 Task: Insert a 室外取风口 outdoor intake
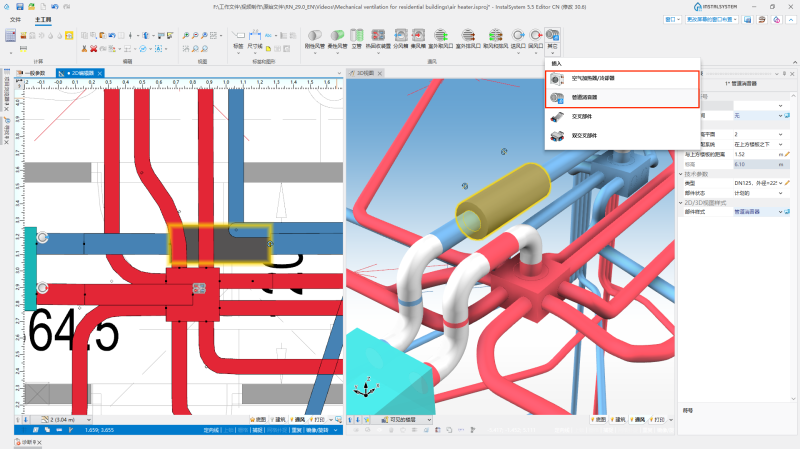(x=440, y=39)
